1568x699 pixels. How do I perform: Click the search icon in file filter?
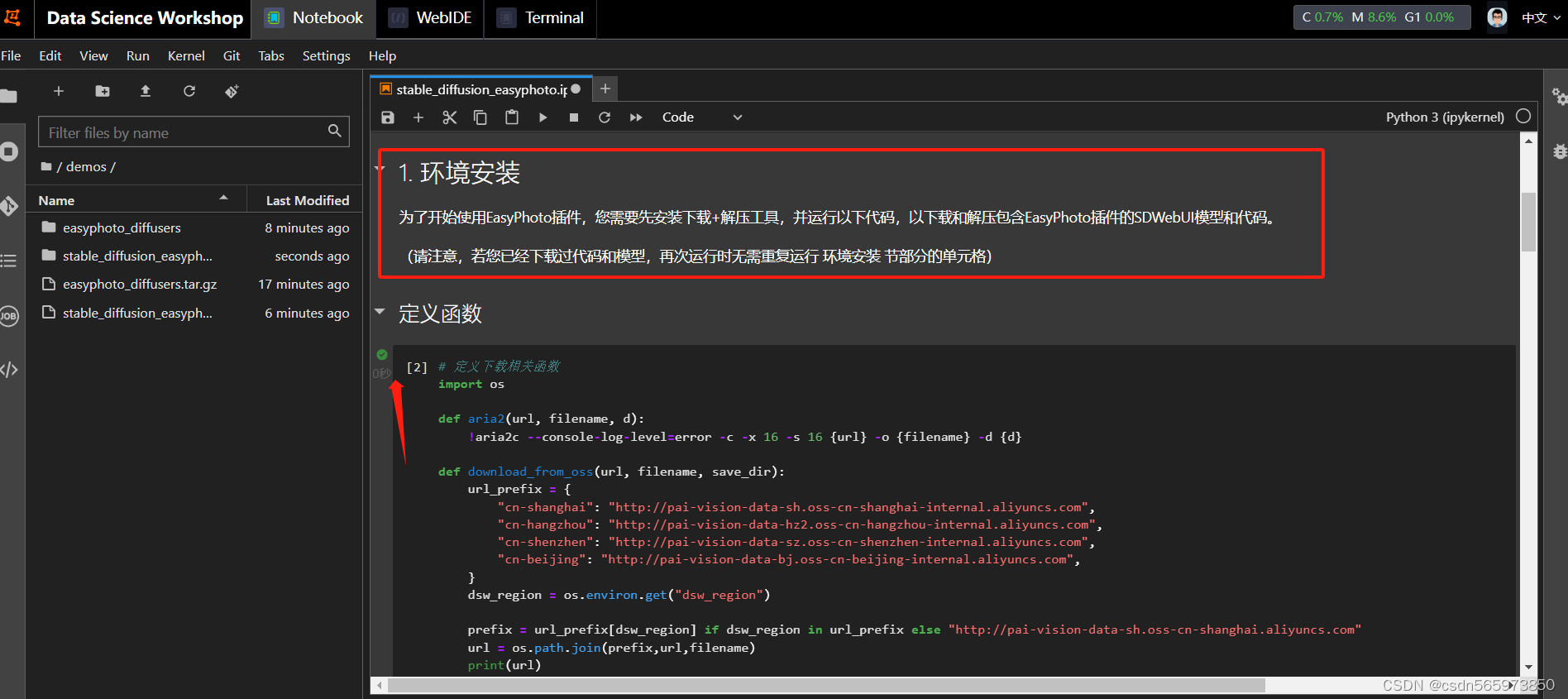point(335,131)
